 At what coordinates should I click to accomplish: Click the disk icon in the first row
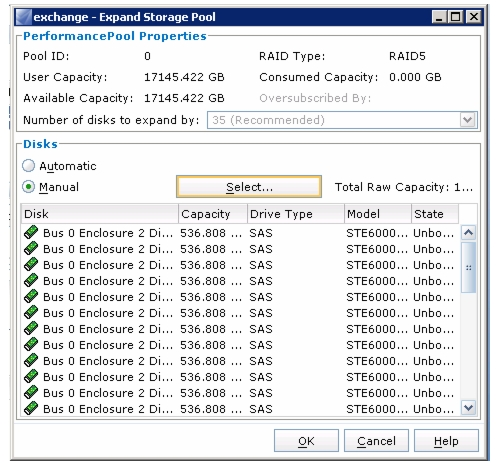click(31, 232)
